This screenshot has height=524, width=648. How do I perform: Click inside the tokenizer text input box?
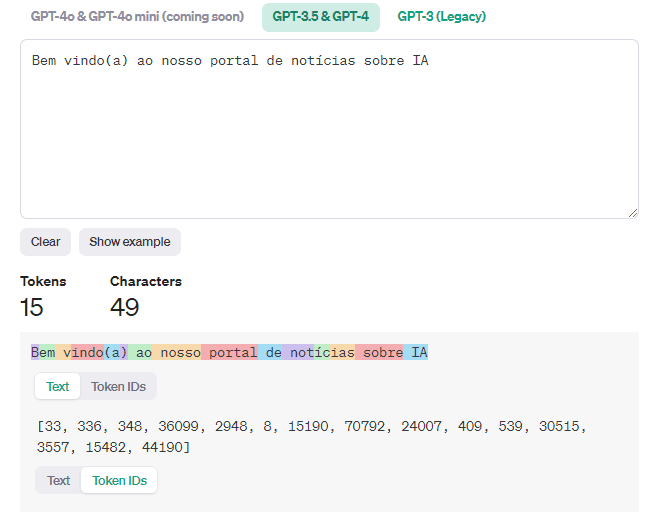(x=329, y=130)
